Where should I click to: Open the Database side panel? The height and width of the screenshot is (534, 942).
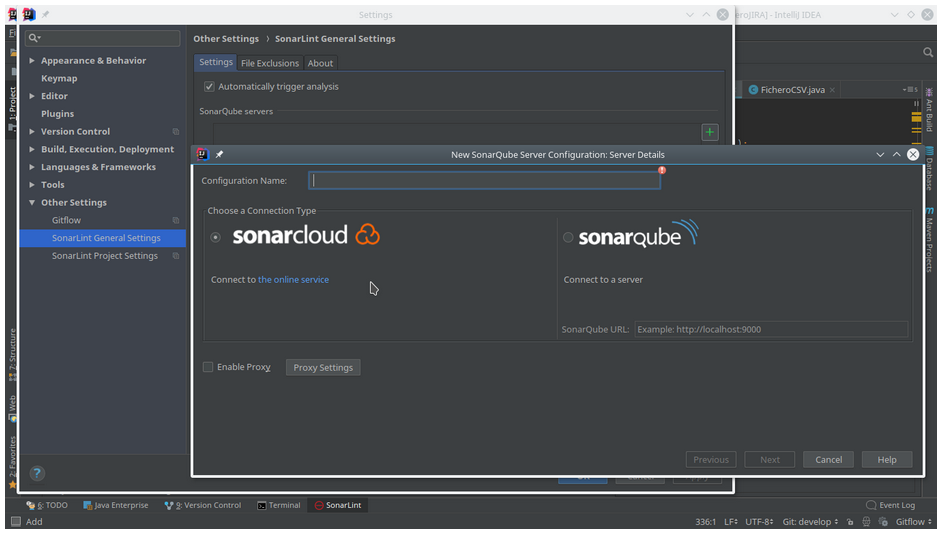[x=929, y=169]
